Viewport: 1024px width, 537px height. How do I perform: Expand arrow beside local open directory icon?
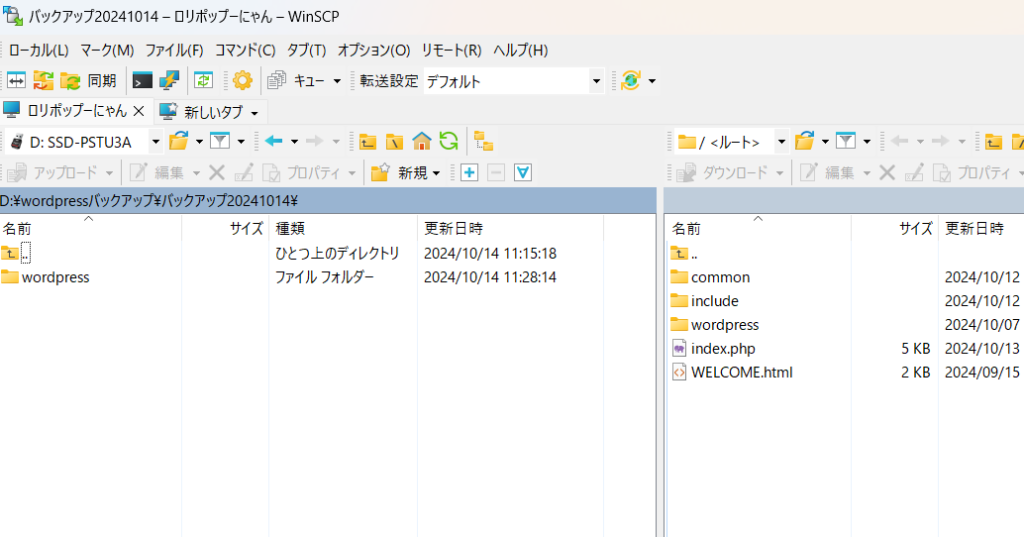click(x=199, y=141)
